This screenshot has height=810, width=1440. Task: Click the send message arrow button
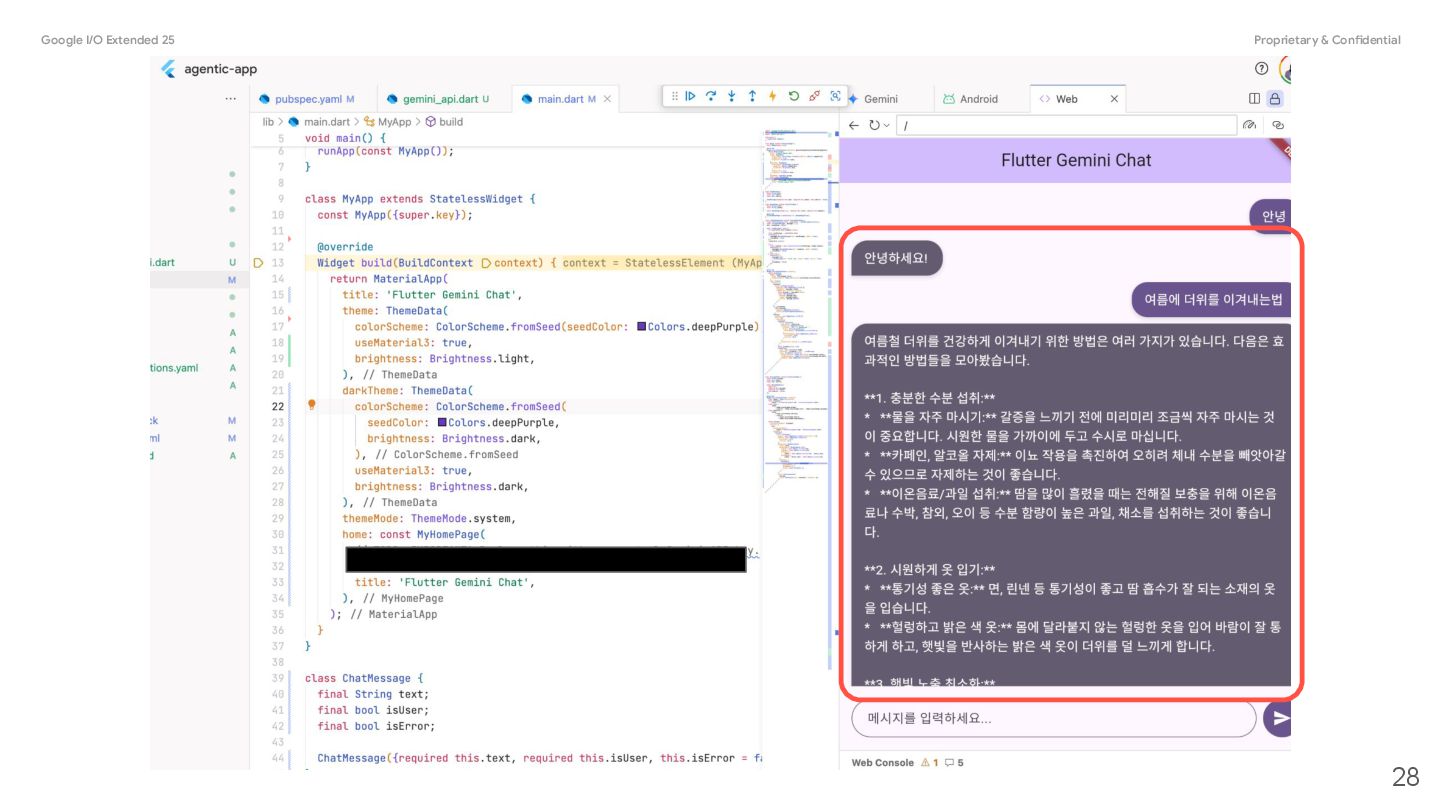(1278, 718)
